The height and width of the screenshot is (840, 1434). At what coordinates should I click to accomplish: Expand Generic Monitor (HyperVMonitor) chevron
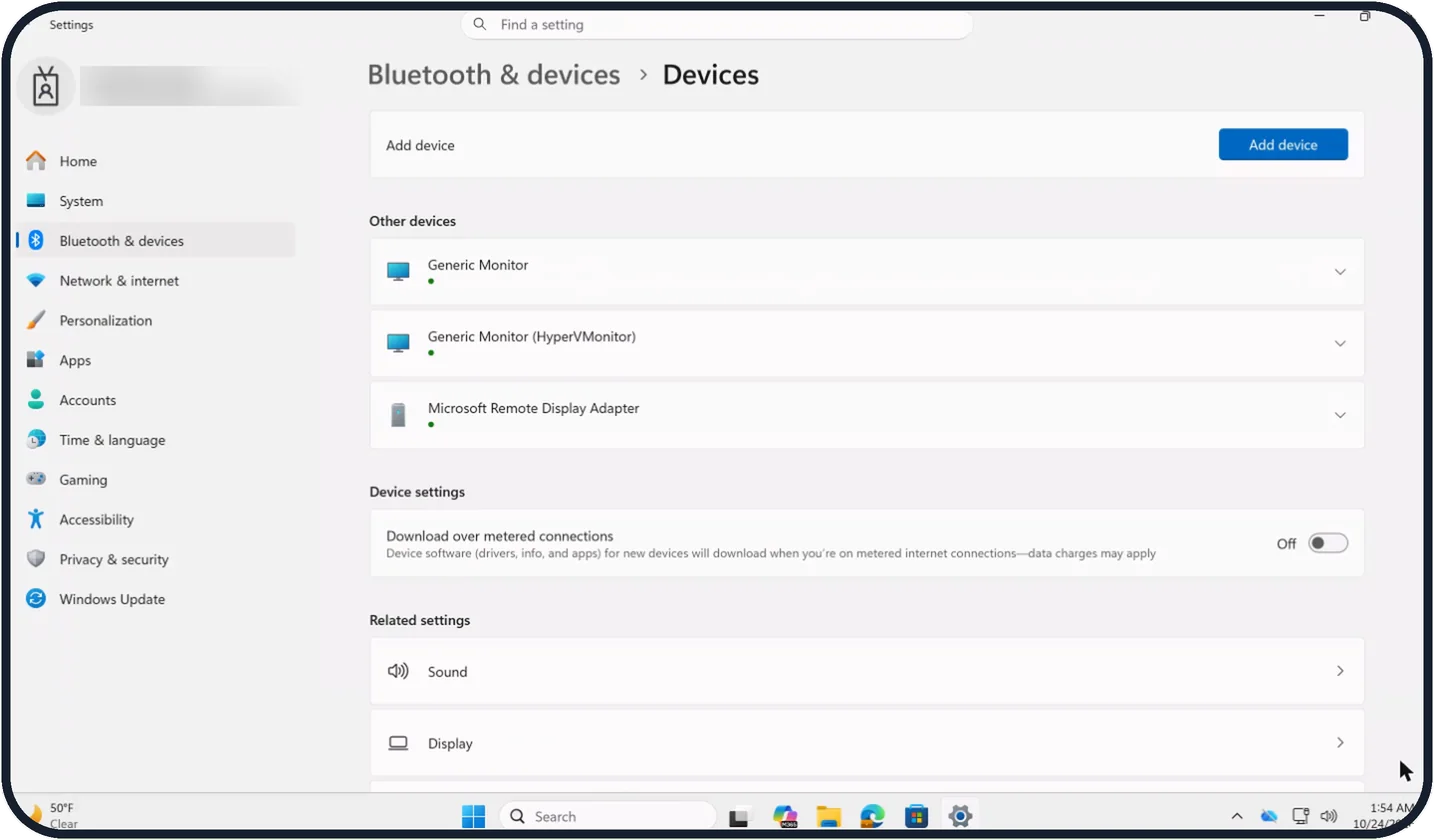[1340, 344]
